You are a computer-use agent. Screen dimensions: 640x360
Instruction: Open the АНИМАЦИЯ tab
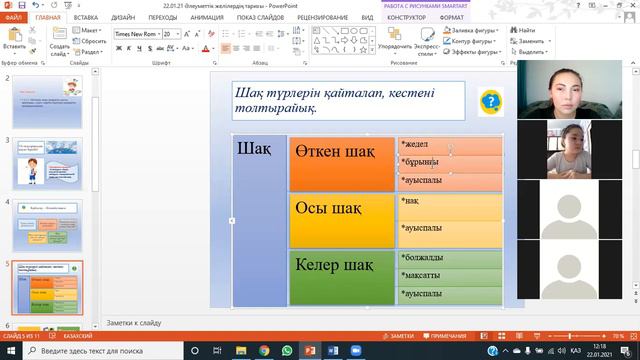(x=207, y=18)
